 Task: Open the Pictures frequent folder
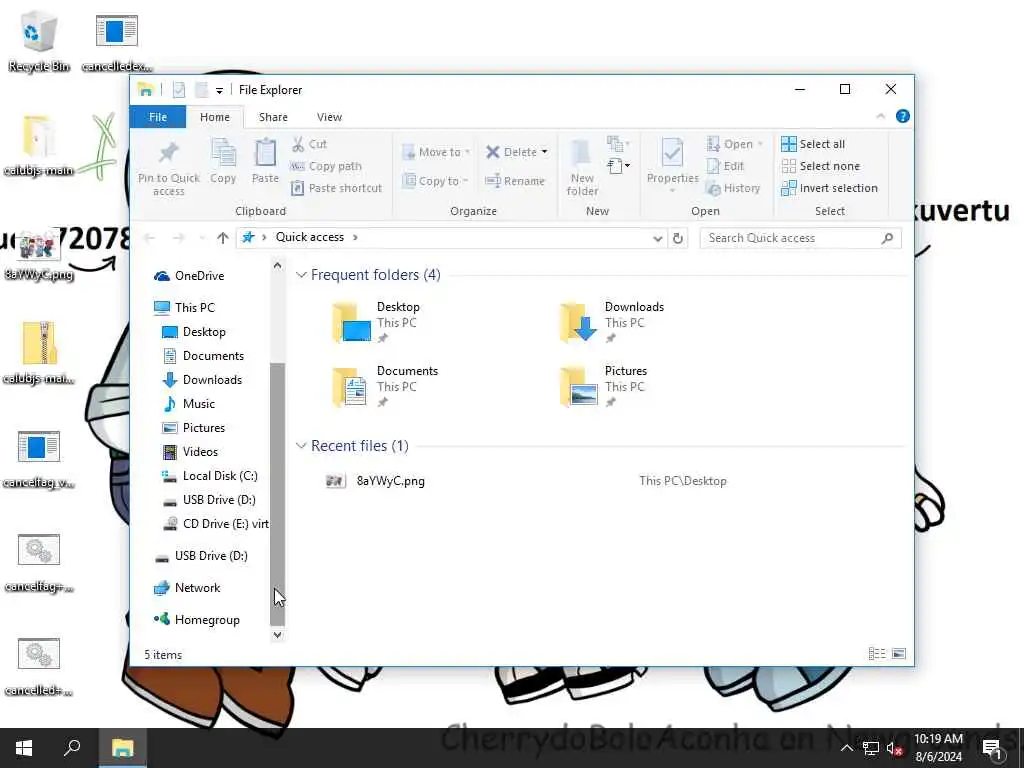click(604, 387)
